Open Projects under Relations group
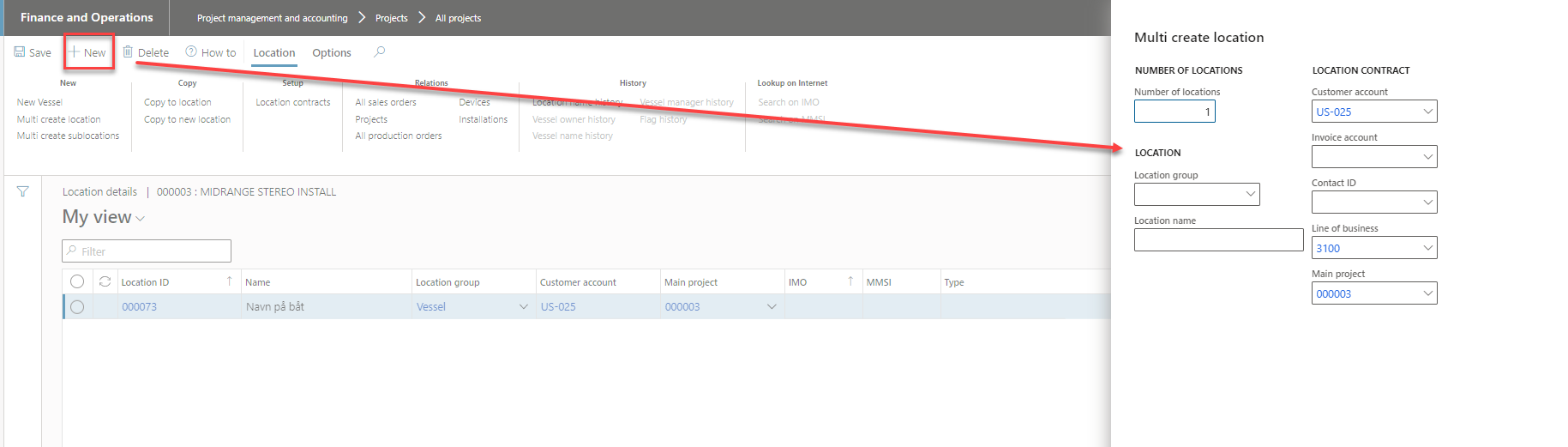The height and width of the screenshot is (447, 1568). [371, 119]
